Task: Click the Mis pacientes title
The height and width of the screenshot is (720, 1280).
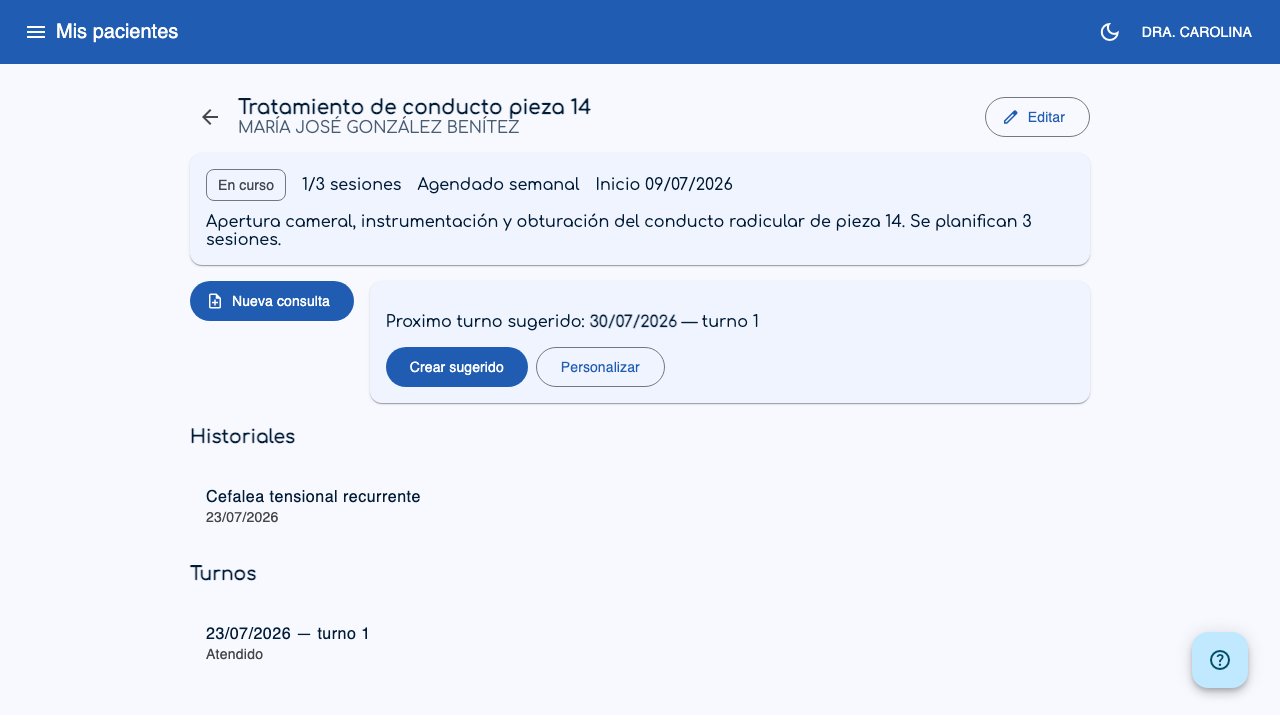Action: (x=117, y=32)
